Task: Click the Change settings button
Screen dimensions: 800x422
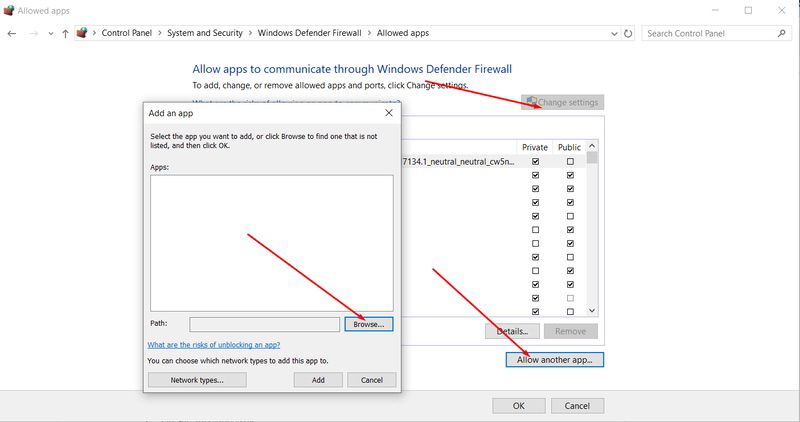Action: pyautogui.click(x=562, y=102)
